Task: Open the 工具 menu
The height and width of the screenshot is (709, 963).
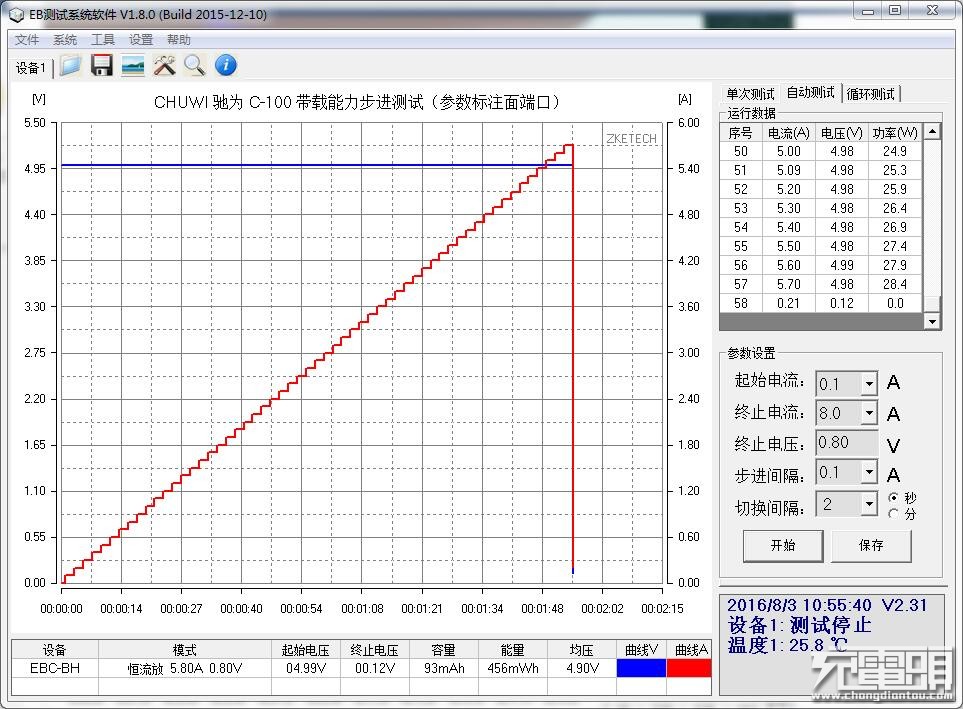Action: 103,40
